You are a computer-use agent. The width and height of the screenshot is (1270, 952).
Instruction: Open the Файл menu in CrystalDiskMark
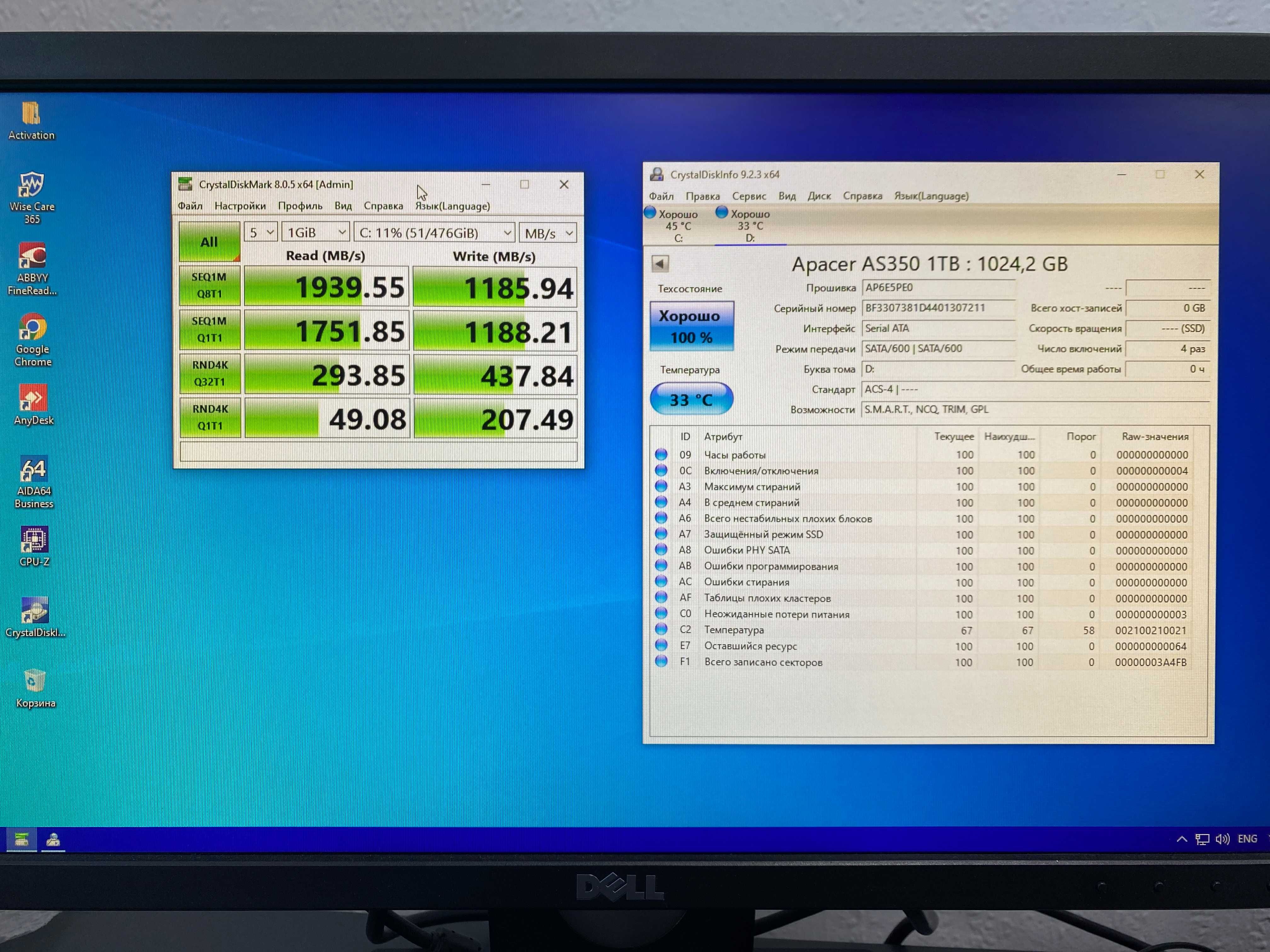click(x=190, y=206)
